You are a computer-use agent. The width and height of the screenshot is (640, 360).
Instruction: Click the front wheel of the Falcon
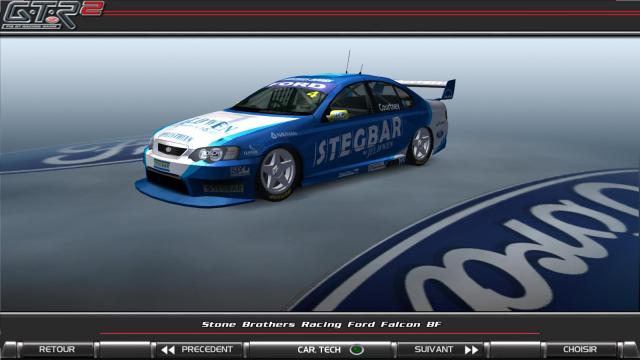(x=278, y=173)
